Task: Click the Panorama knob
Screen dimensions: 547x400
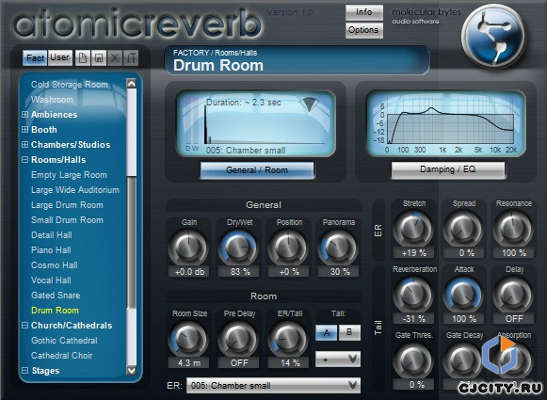Action: tap(338, 248)
